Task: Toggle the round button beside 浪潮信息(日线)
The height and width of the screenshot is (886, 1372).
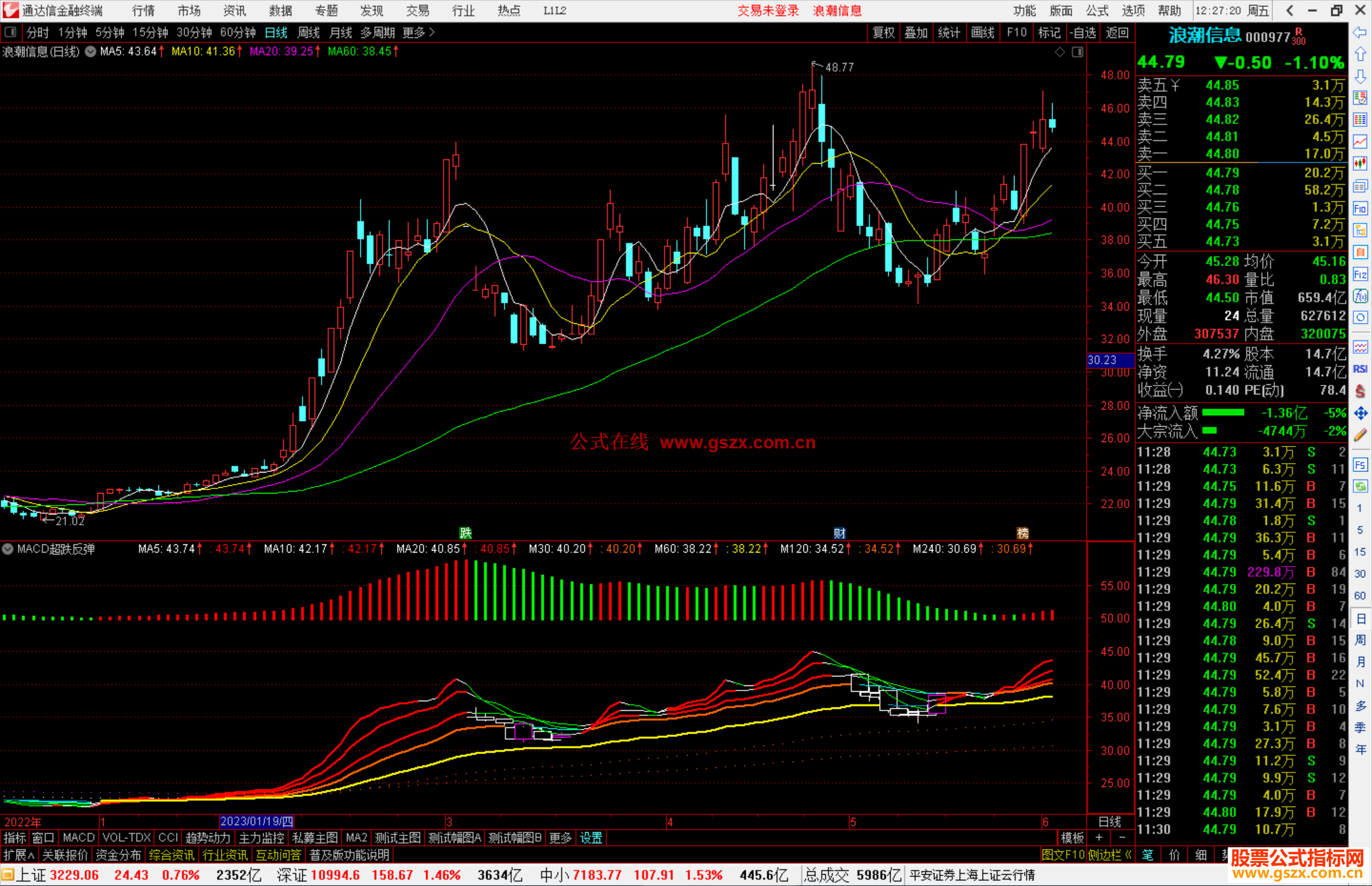Action: [x=91, y=51]
